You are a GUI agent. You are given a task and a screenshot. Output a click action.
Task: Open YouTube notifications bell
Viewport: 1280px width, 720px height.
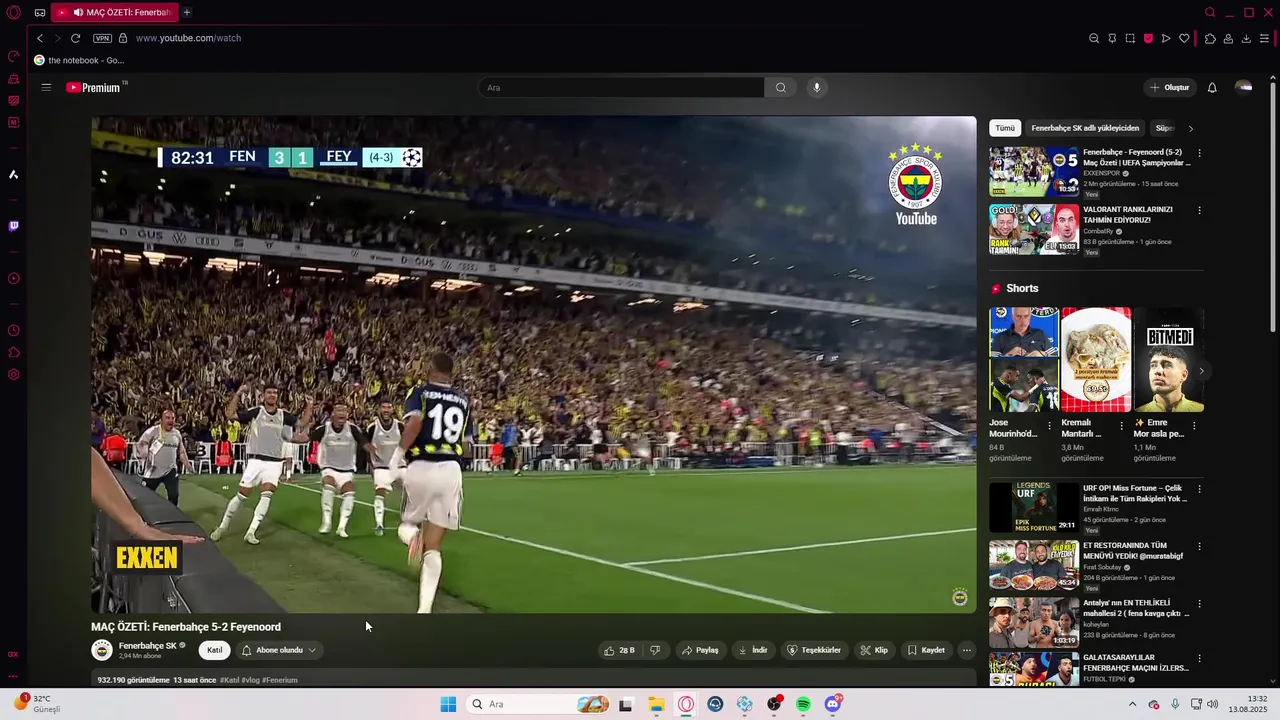click(x=1212, y=87)
